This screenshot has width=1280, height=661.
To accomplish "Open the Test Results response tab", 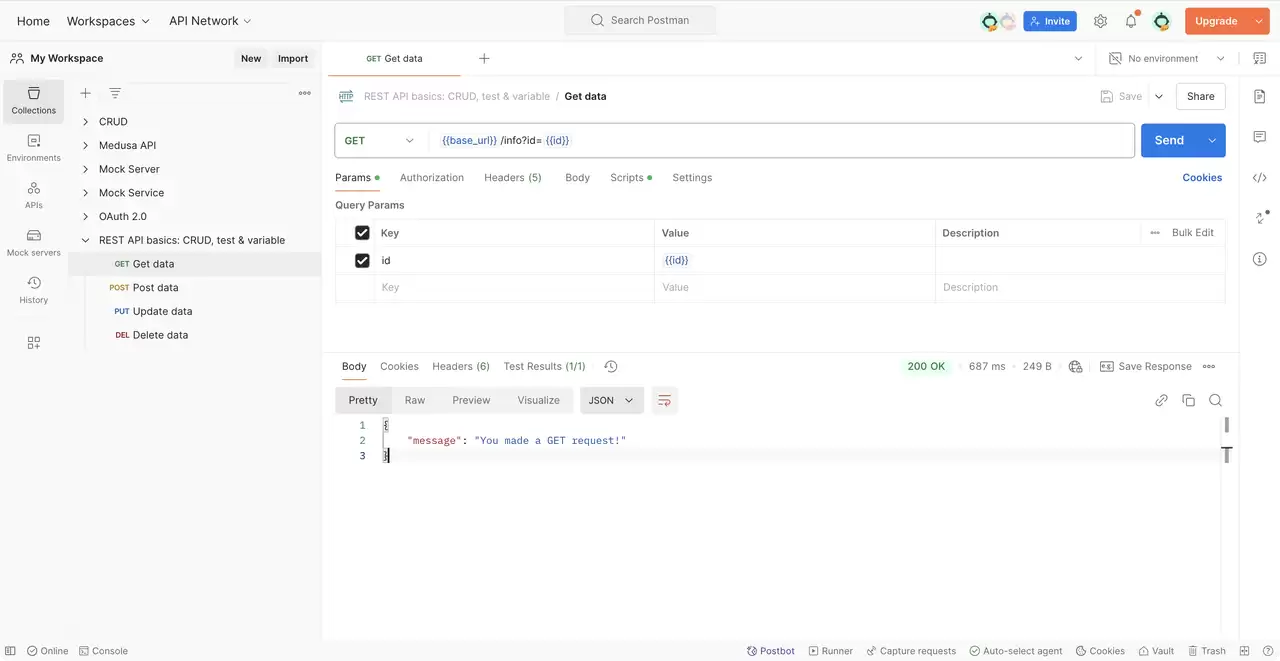I will 544,366.
